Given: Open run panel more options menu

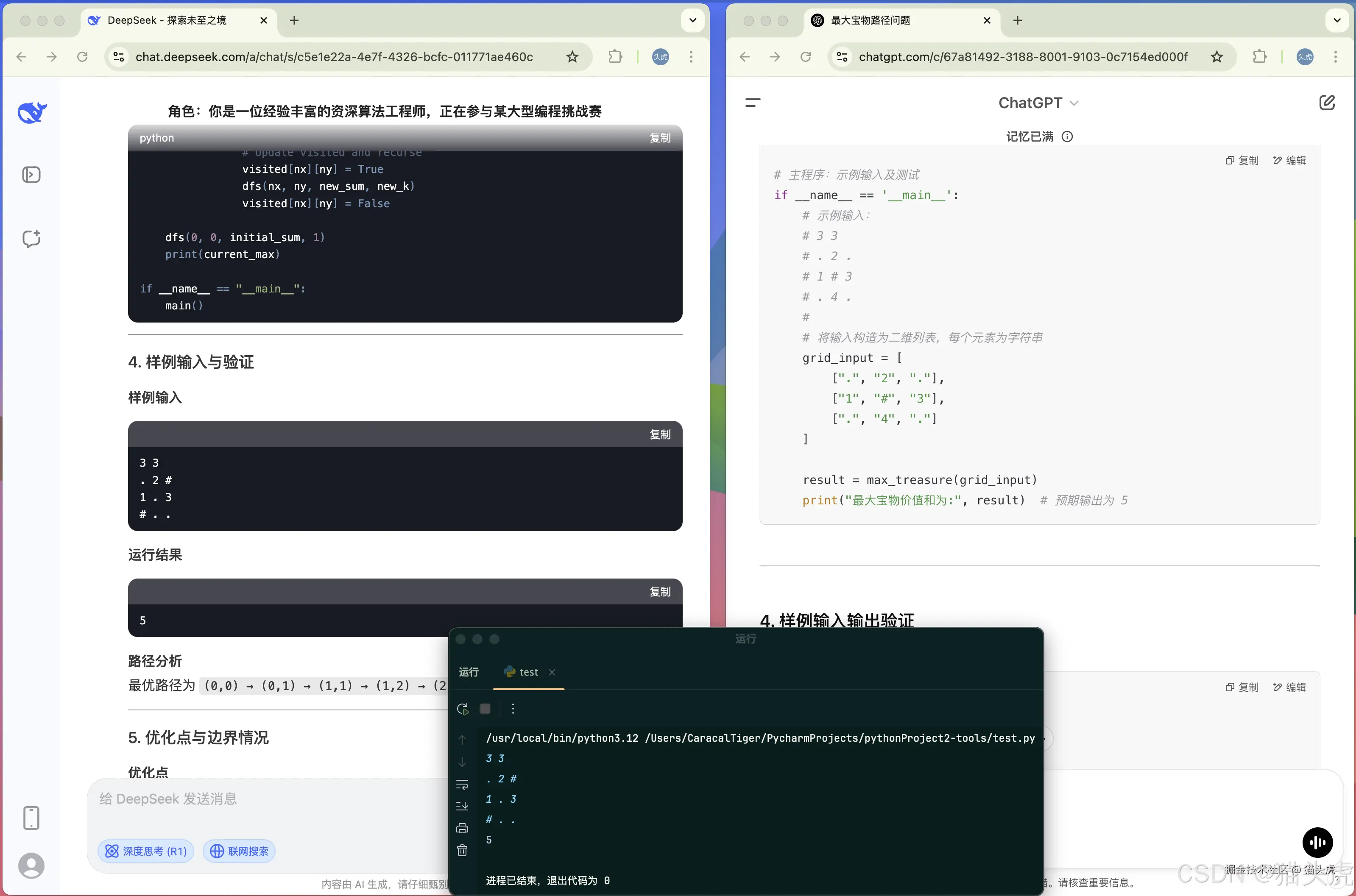Looking at the screenshot, I should point(513,709).
